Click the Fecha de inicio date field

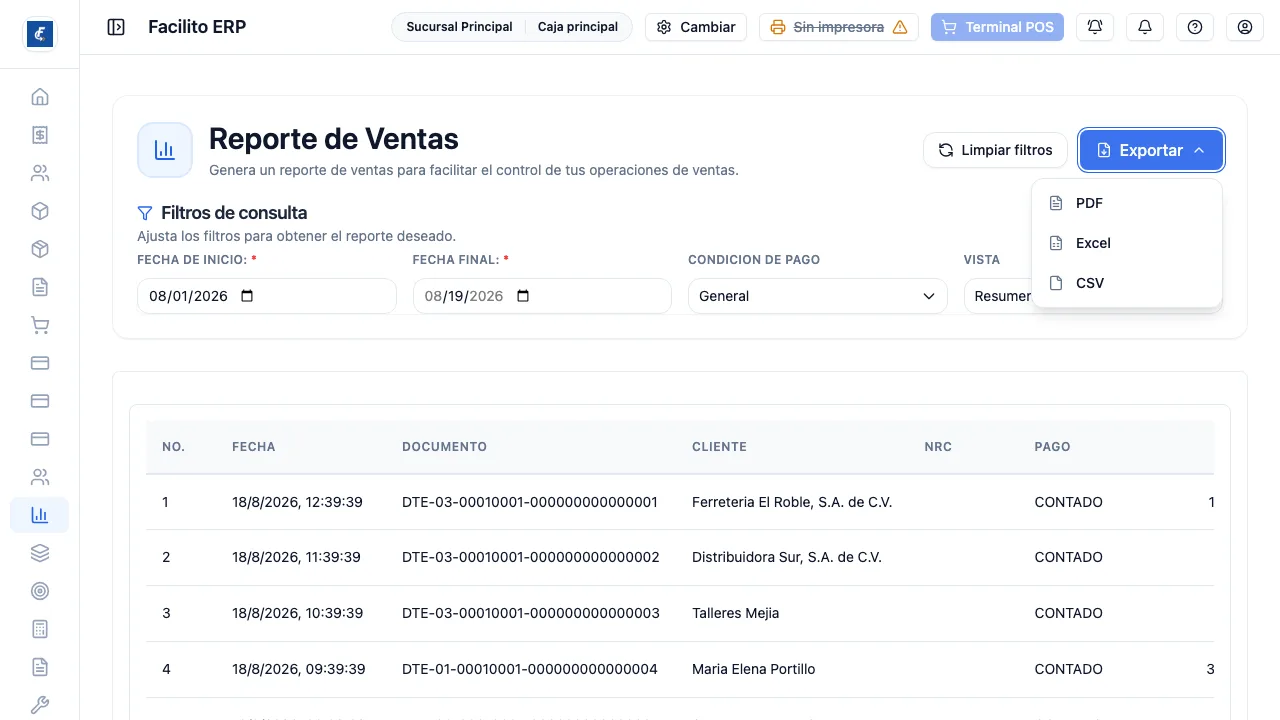[267, 296]
